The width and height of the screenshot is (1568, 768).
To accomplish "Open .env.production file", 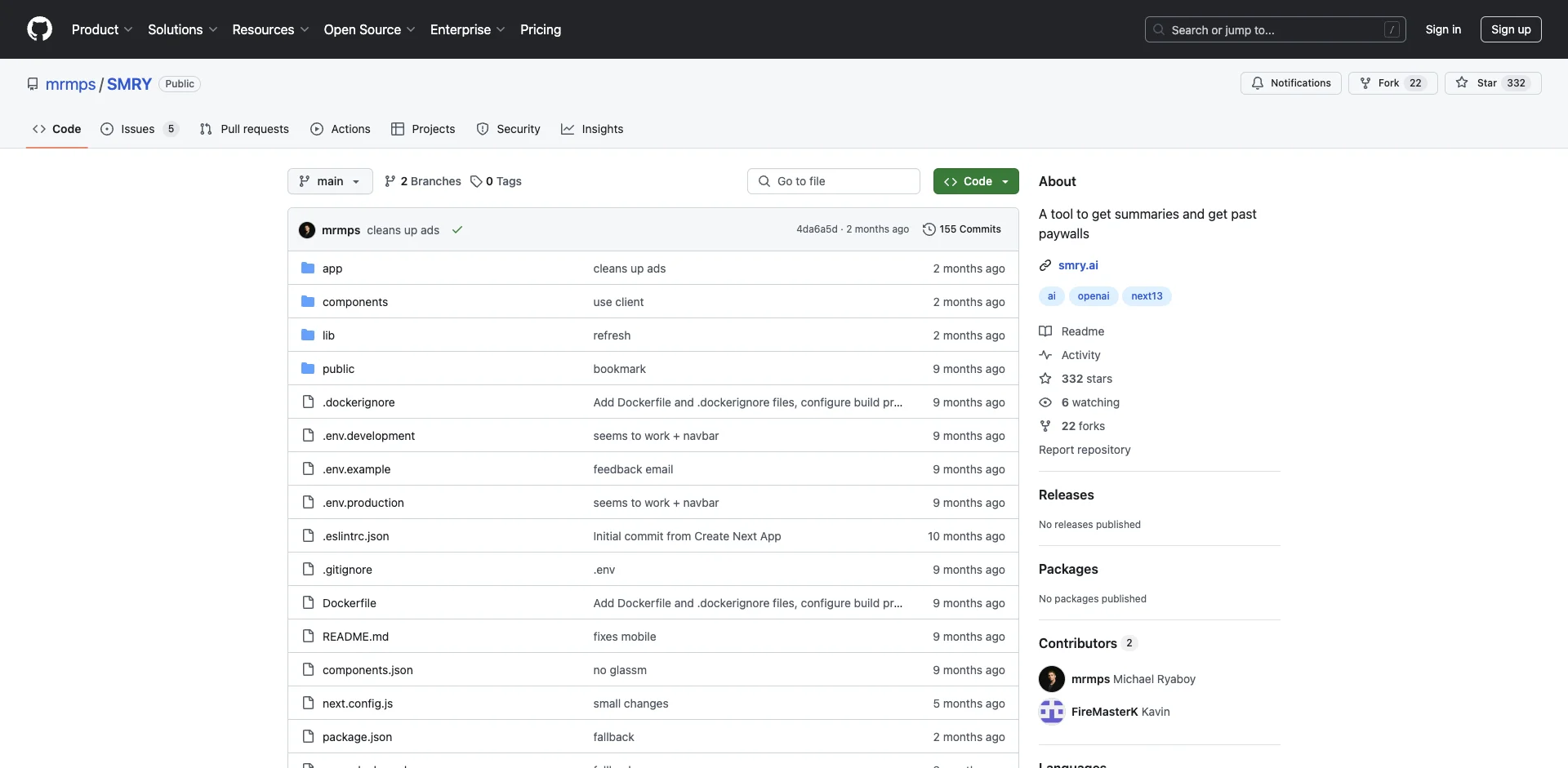I will (363, 503).
